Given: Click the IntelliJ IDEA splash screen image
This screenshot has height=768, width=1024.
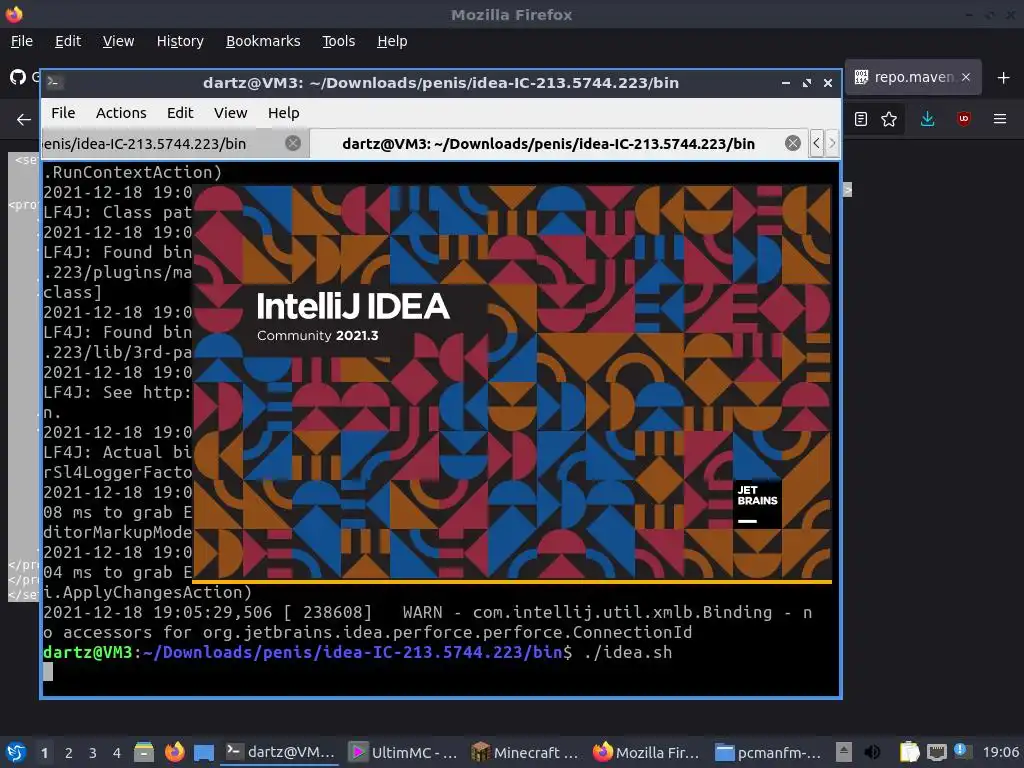Looking at the screenshot, I should pos(512,384).
